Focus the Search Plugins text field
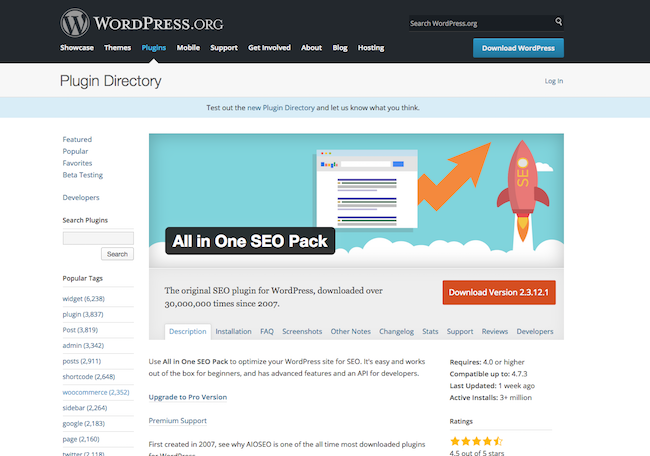The width and height of the screenshot is (650, 456). [98, 238]
